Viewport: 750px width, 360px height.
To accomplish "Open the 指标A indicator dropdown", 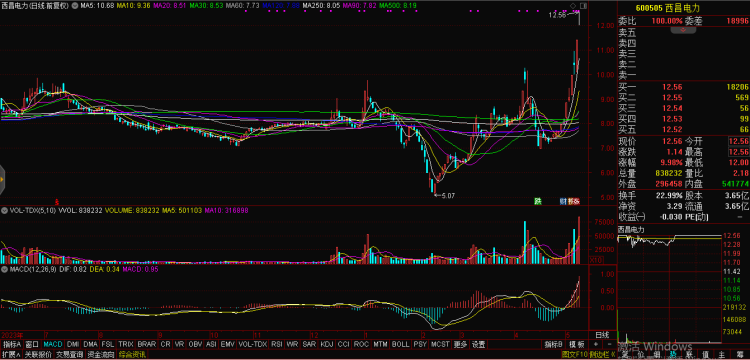I will (12, 344).
